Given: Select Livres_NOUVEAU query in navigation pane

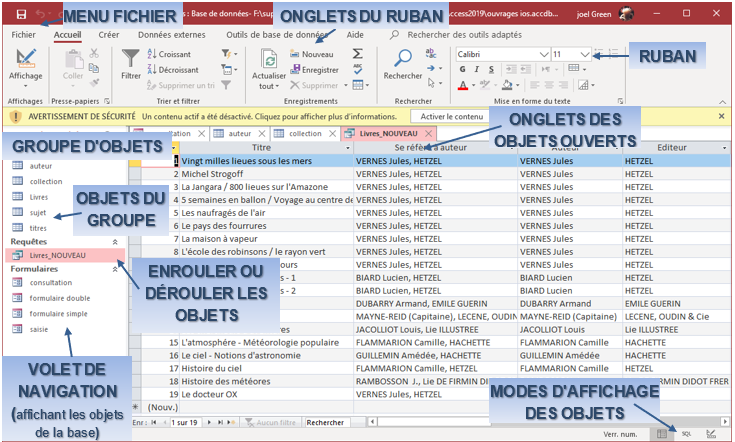Looking at the screenshot, I should click(x=66, y=255).
